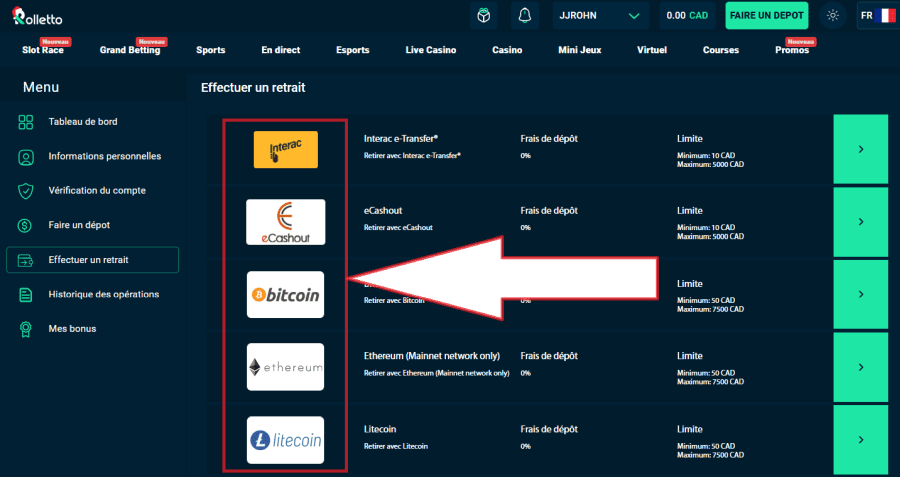Viewport: 900px width, 477px height.
Task: Click the Litecoin method title
Action: pyautogui.click(x=380, y=429)
